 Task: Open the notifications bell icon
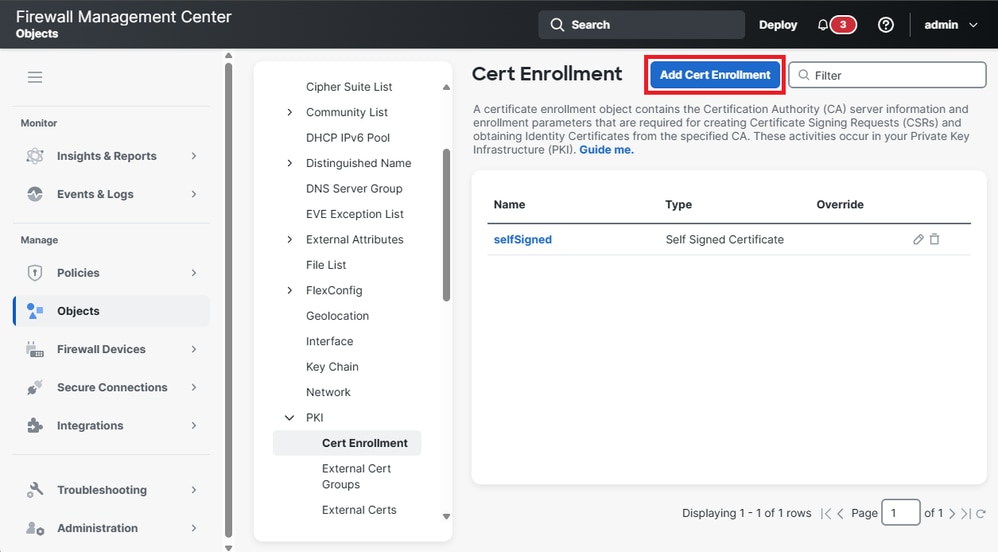click(x=823, y=25)
